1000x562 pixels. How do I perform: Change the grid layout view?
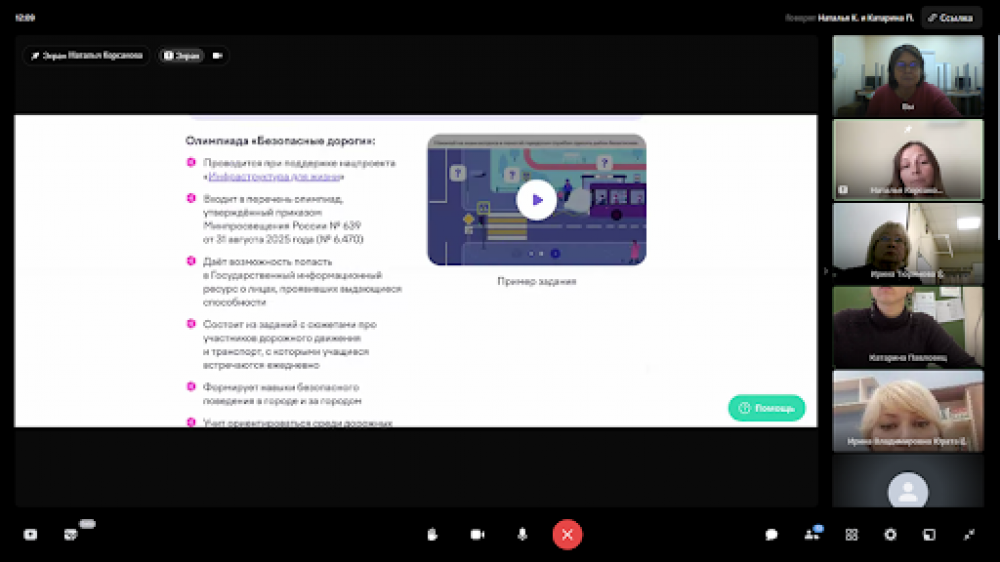851,535
